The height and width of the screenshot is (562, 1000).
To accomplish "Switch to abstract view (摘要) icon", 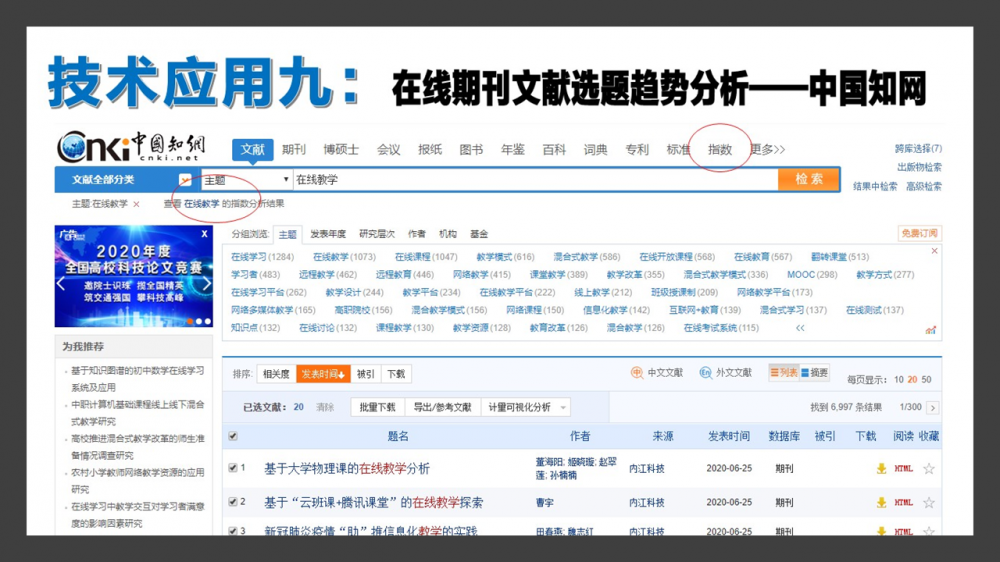I will coord(815,373).
